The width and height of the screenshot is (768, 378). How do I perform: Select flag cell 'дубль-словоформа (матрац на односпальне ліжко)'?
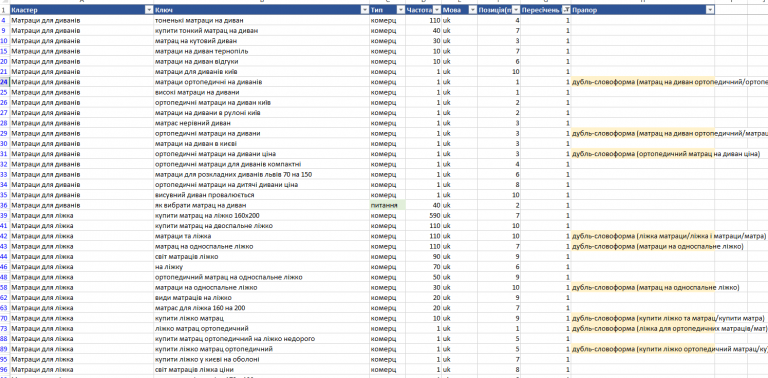pyautogui.click(x=643, y=288)
